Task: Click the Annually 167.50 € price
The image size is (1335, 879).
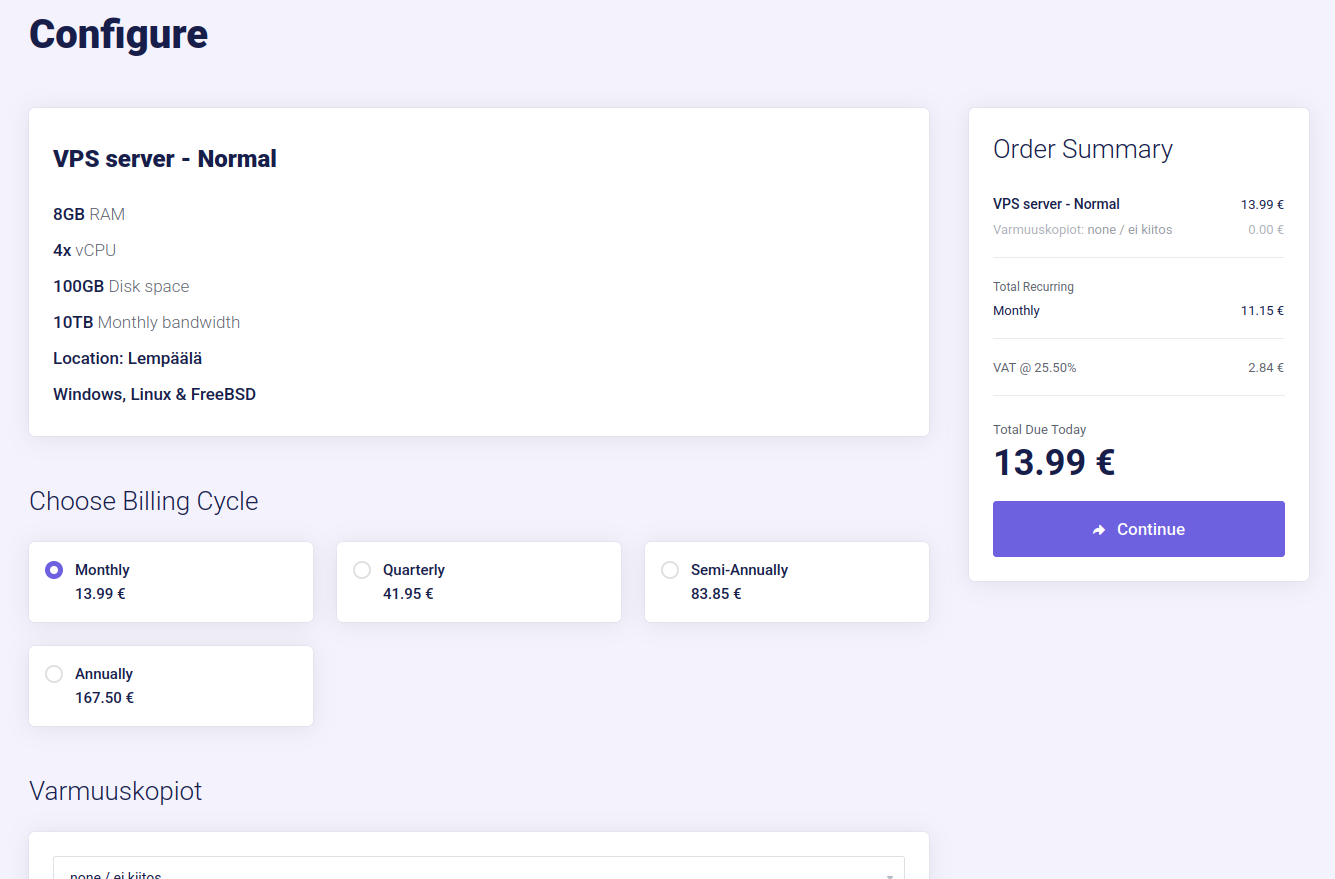Action: coord(104,698)
